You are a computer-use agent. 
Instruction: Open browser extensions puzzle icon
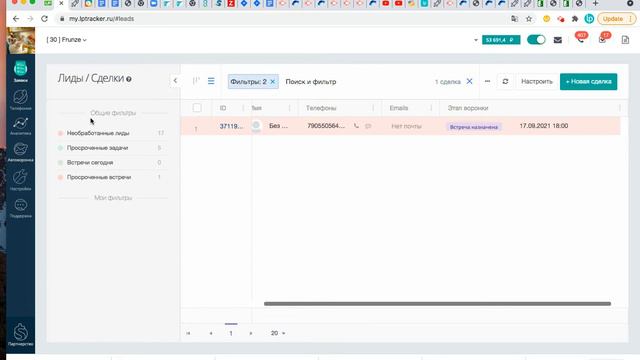(575, 19)
